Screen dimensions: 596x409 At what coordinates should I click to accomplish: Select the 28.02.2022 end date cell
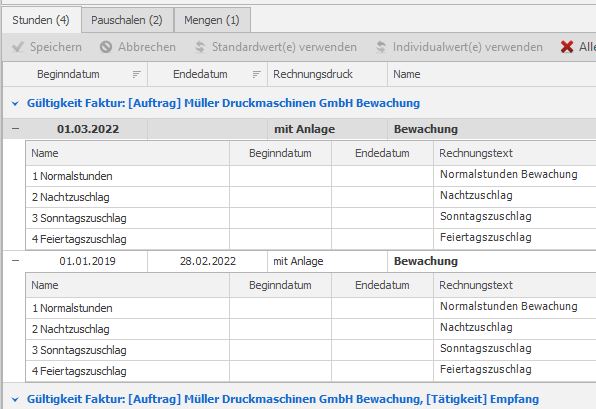tap(208, 261)
